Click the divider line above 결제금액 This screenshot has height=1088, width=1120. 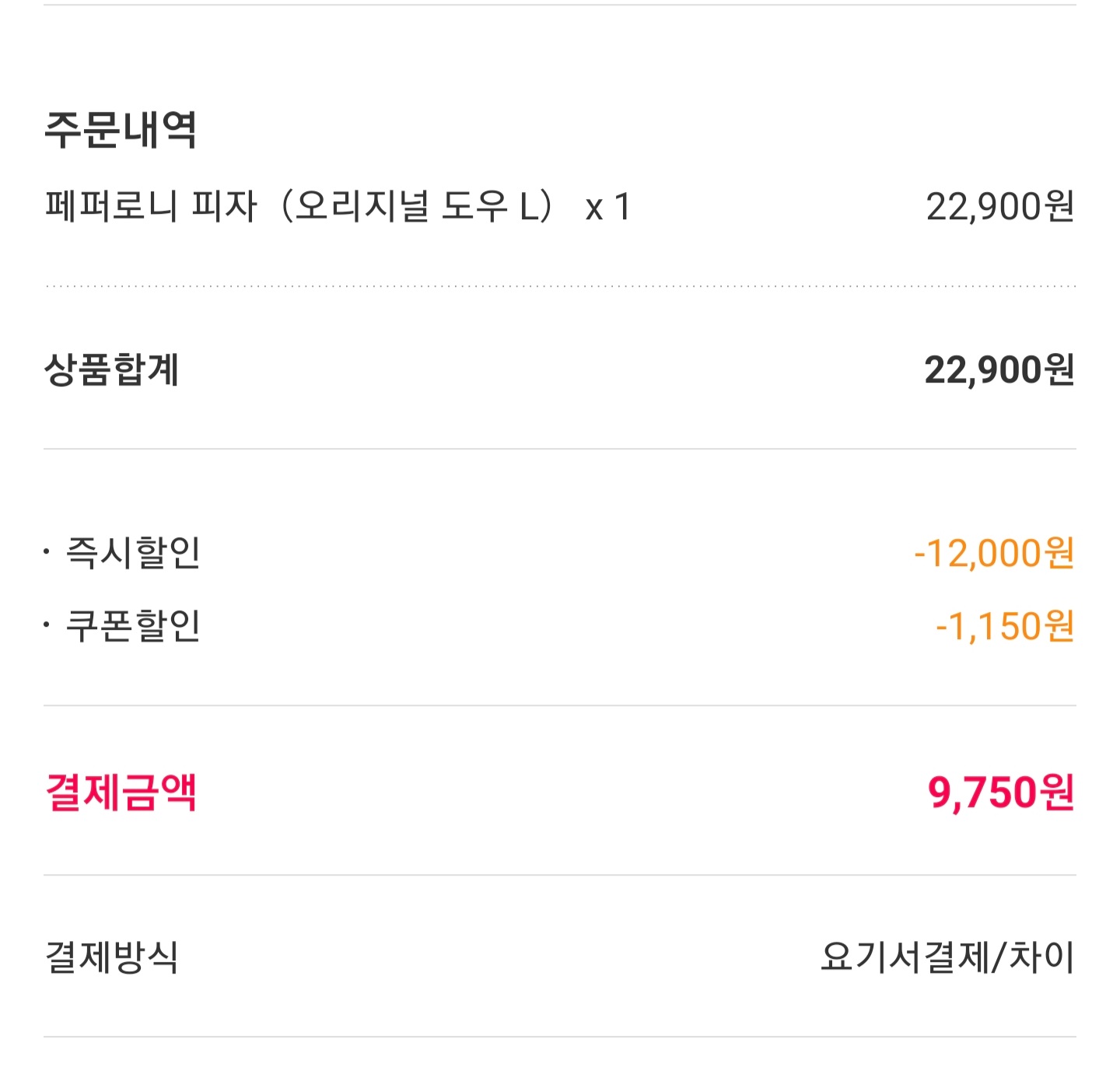pyautogui.click(x=560, y=706)
